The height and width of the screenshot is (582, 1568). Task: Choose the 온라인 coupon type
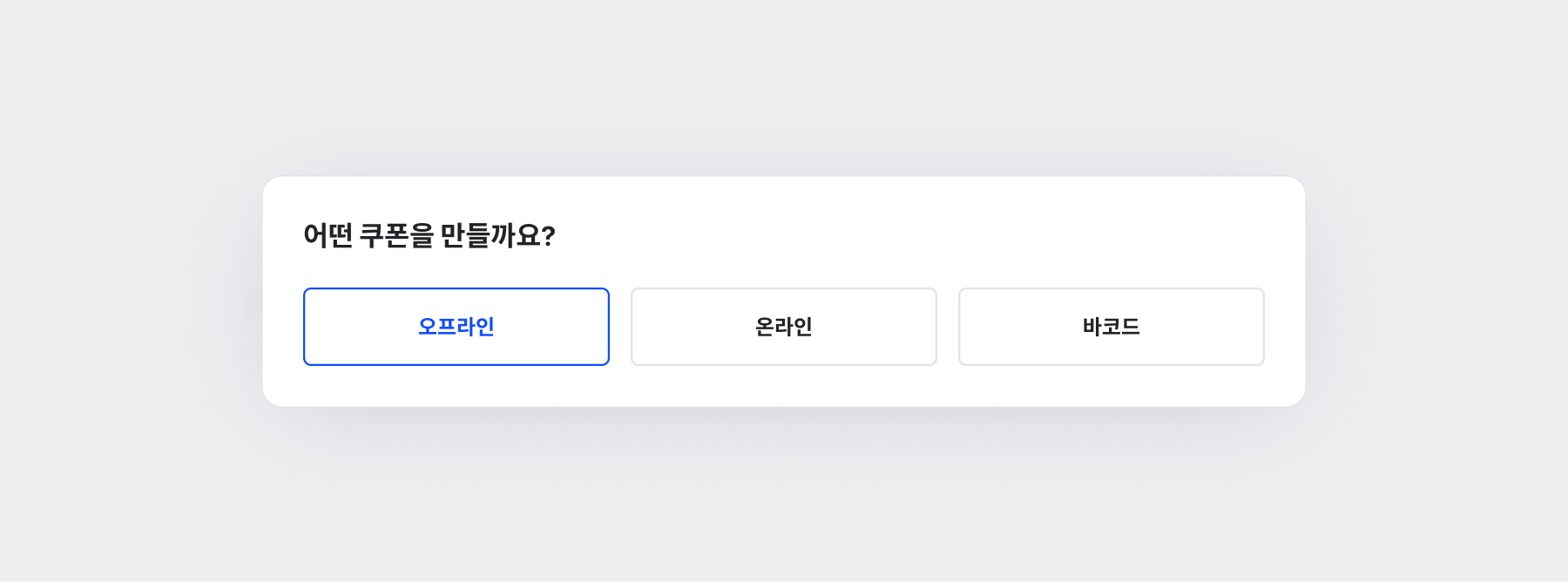pos(783,327)
